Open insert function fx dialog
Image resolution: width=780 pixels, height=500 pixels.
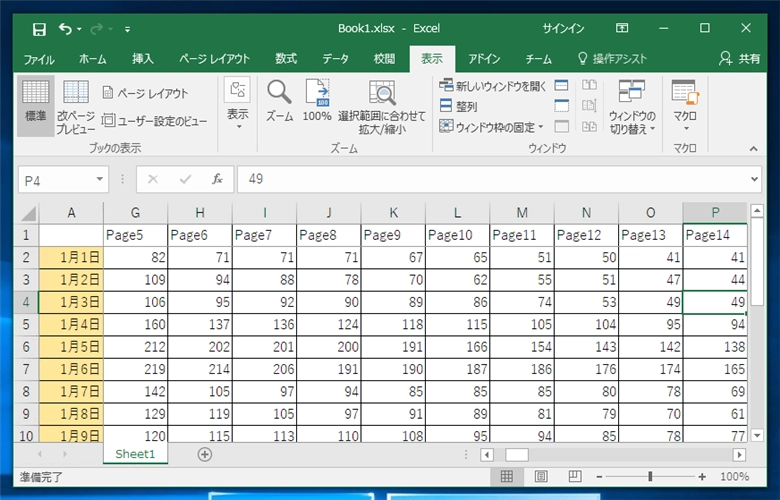217,179
